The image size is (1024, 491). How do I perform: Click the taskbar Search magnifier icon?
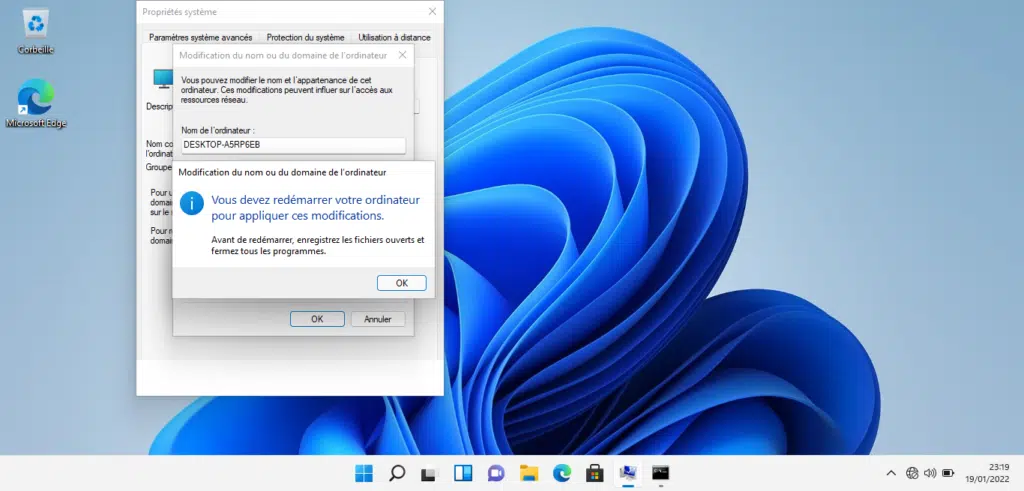[x=396, y=473]
